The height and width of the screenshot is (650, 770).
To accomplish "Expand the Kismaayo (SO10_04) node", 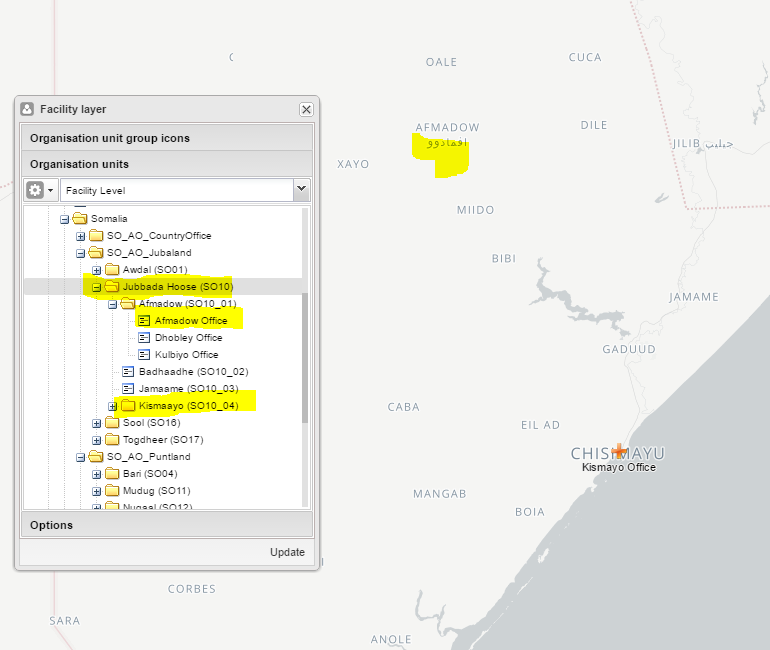I will click(113, 406).
